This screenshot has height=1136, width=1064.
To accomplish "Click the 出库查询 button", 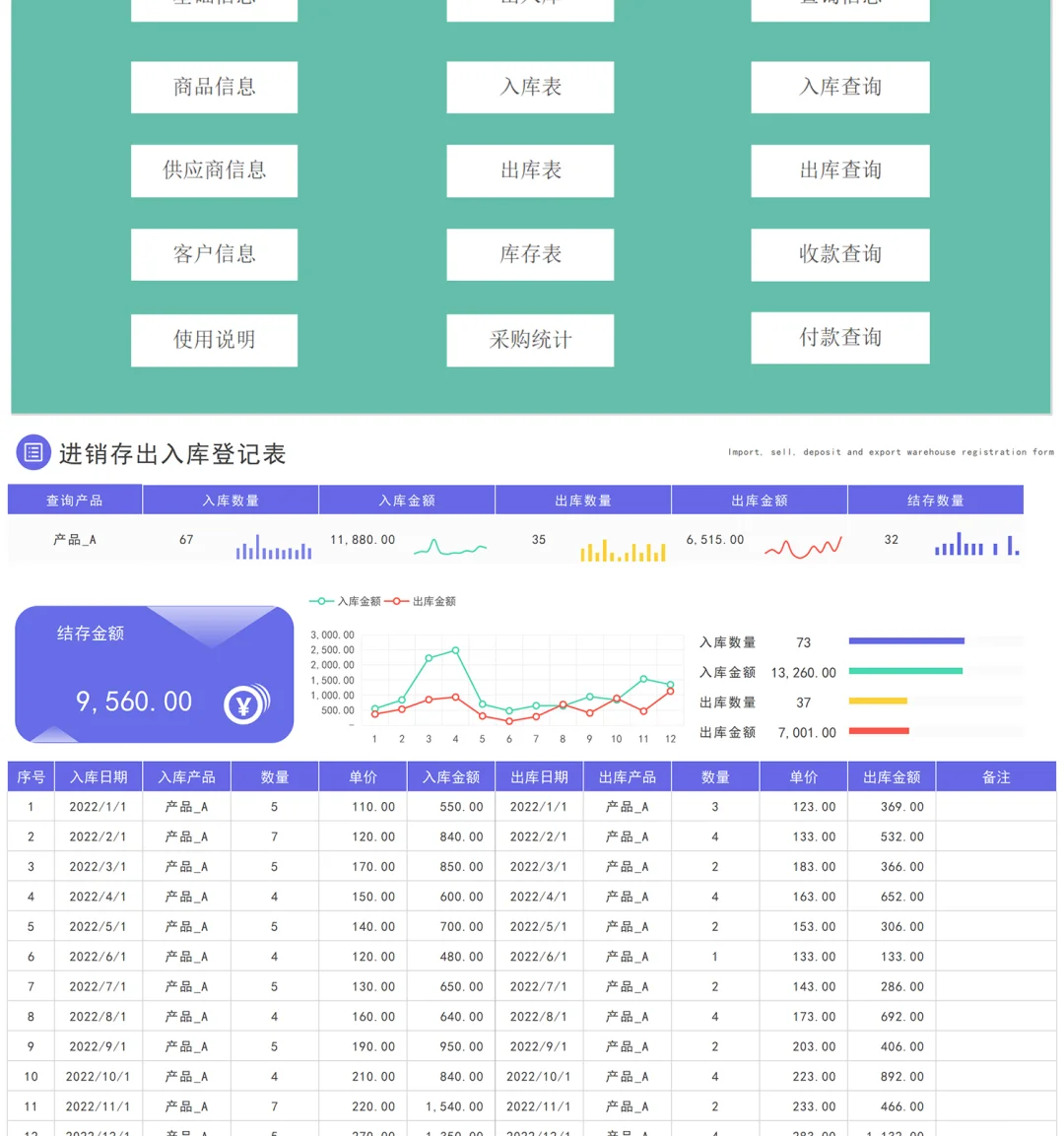I will click(x=840, y=170).
